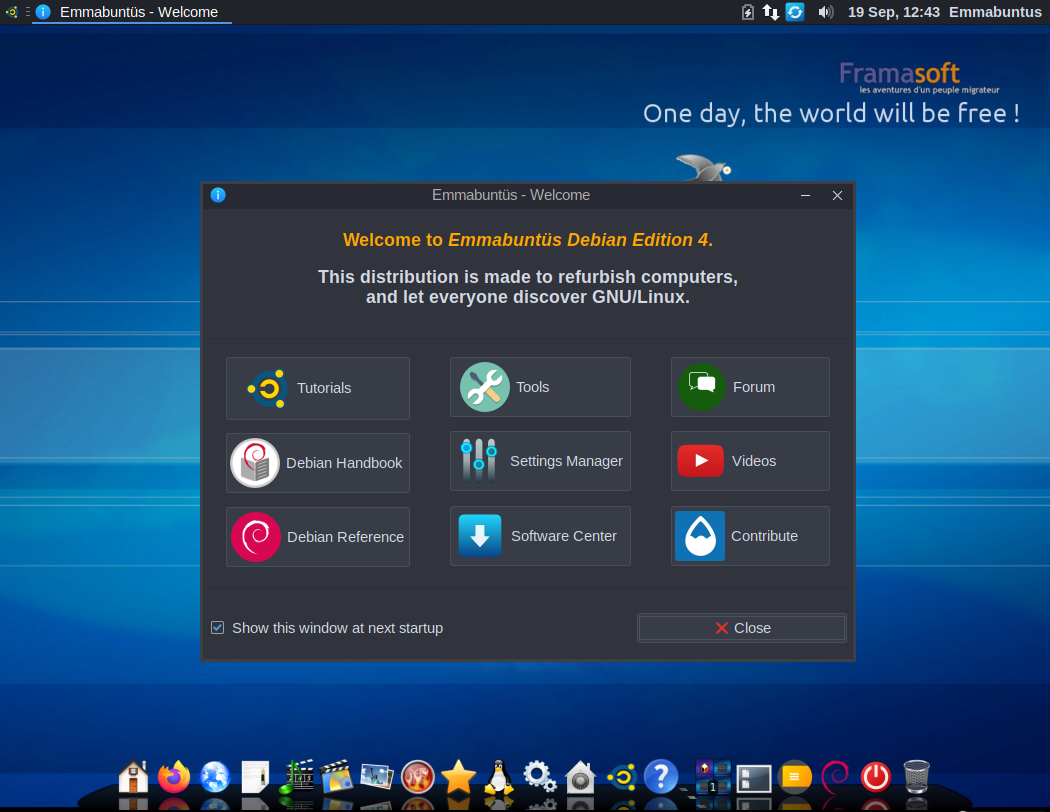This screenshot has height=812, width=1050.
Task: Launch Tools from the Welcome window
Action: [540, 387]
